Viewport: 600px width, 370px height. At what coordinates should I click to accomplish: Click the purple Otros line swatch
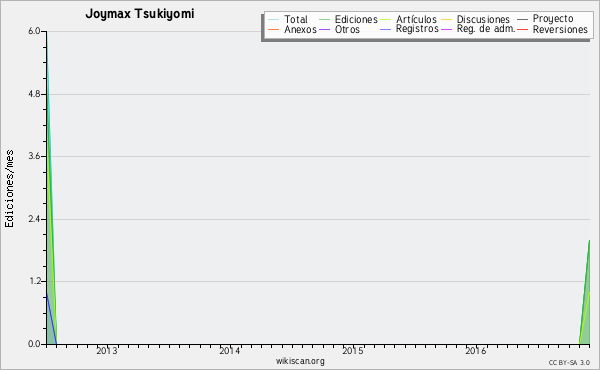[x=324, y=29]
